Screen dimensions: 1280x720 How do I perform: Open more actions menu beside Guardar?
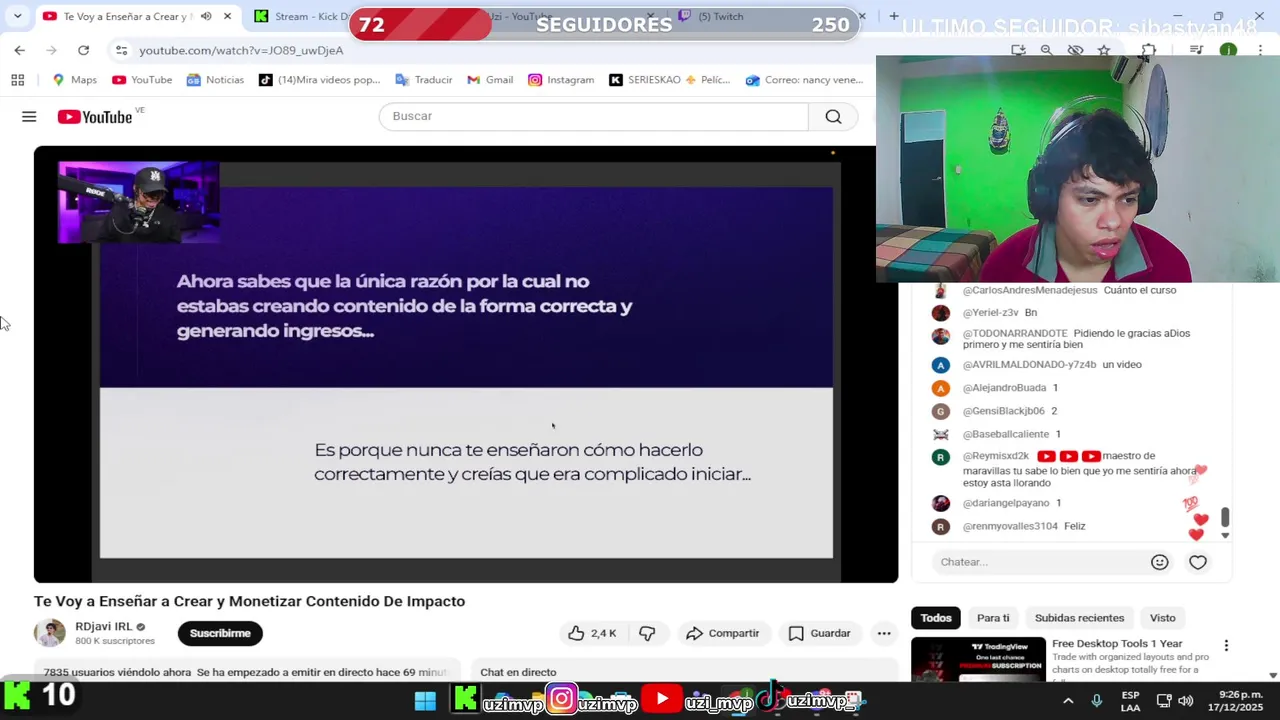tap(884, 633)
